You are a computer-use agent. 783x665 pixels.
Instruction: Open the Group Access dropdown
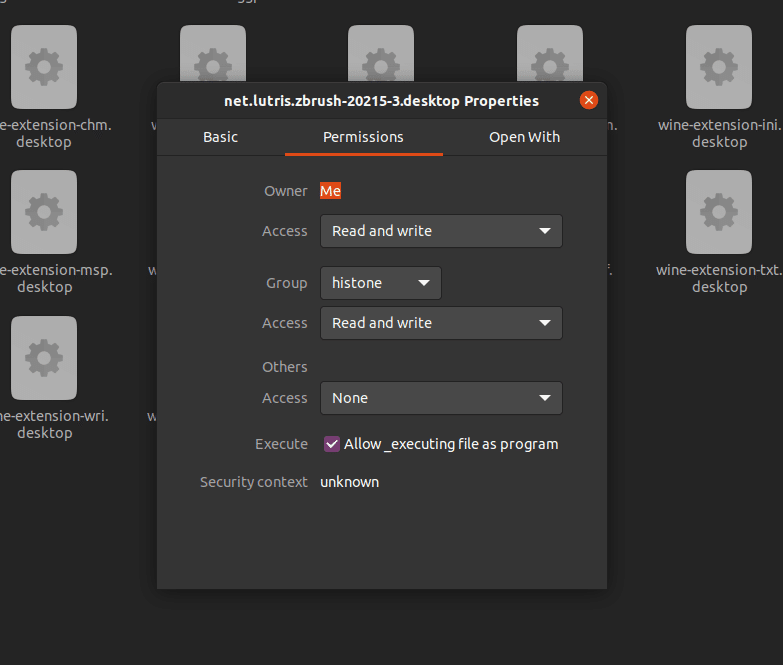(441, 323)
